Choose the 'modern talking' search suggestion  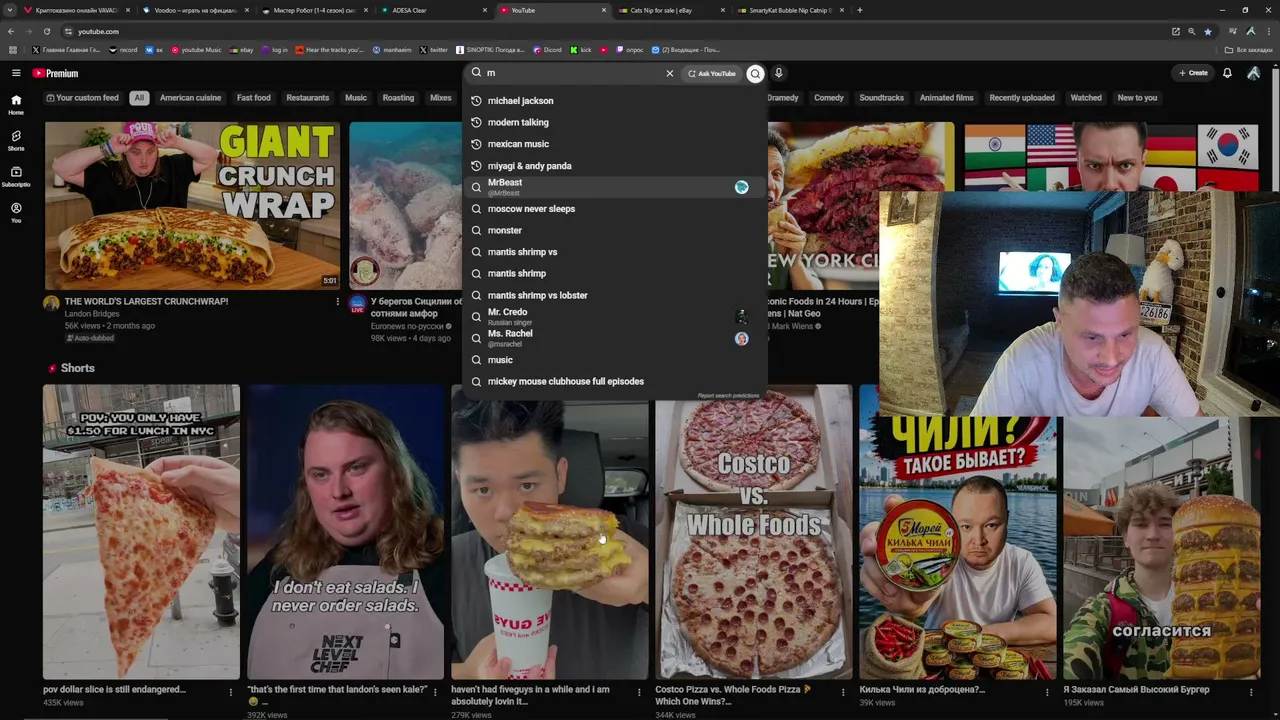coord(615,122)
